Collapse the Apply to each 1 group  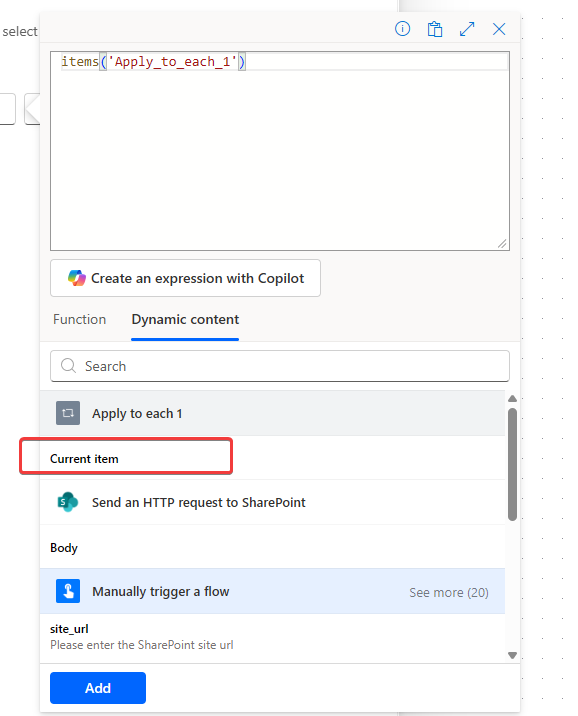[273, 413]
